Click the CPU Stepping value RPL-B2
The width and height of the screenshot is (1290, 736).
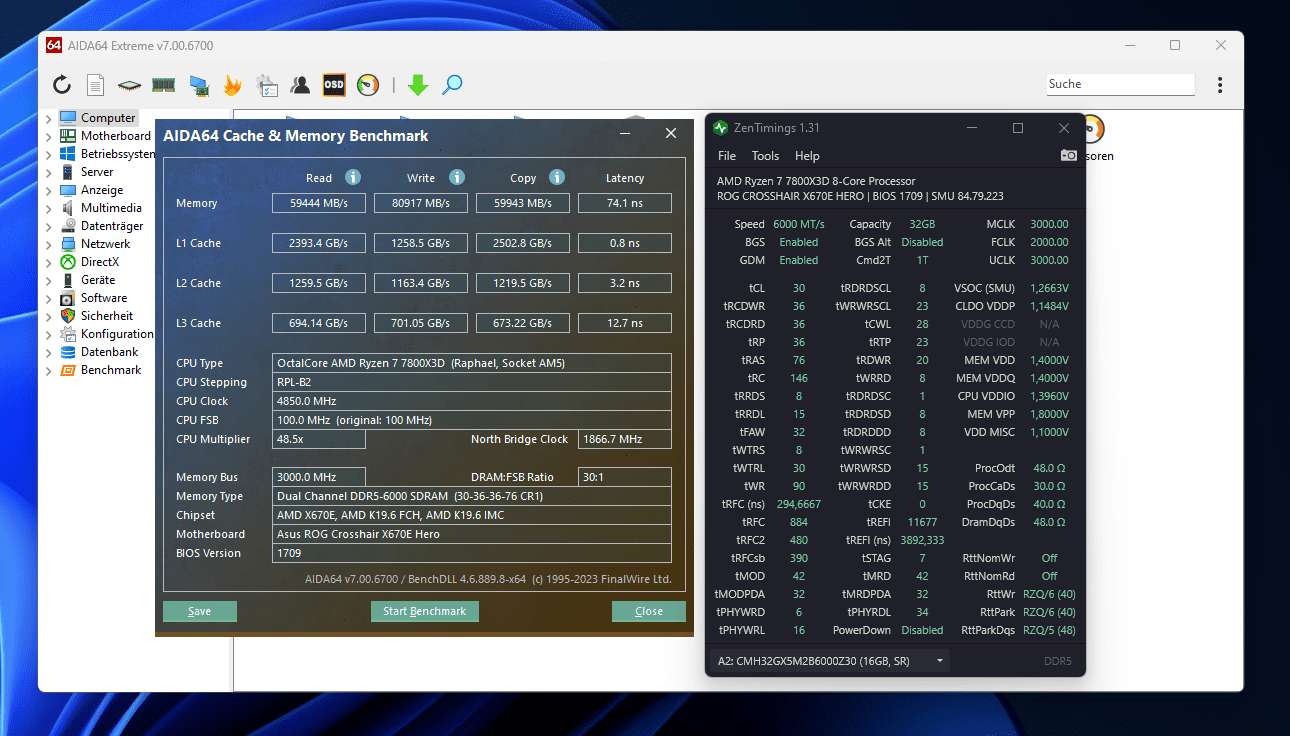click(472, 382)
